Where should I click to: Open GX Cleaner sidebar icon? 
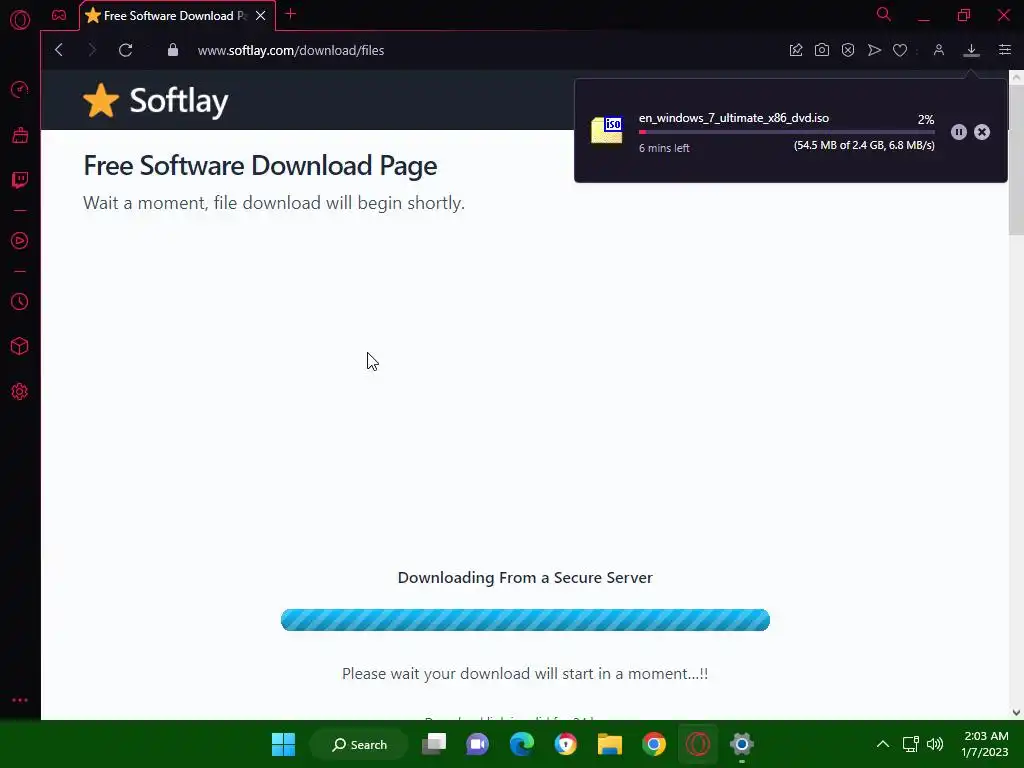pyautogui.click(x=20, y=135)
